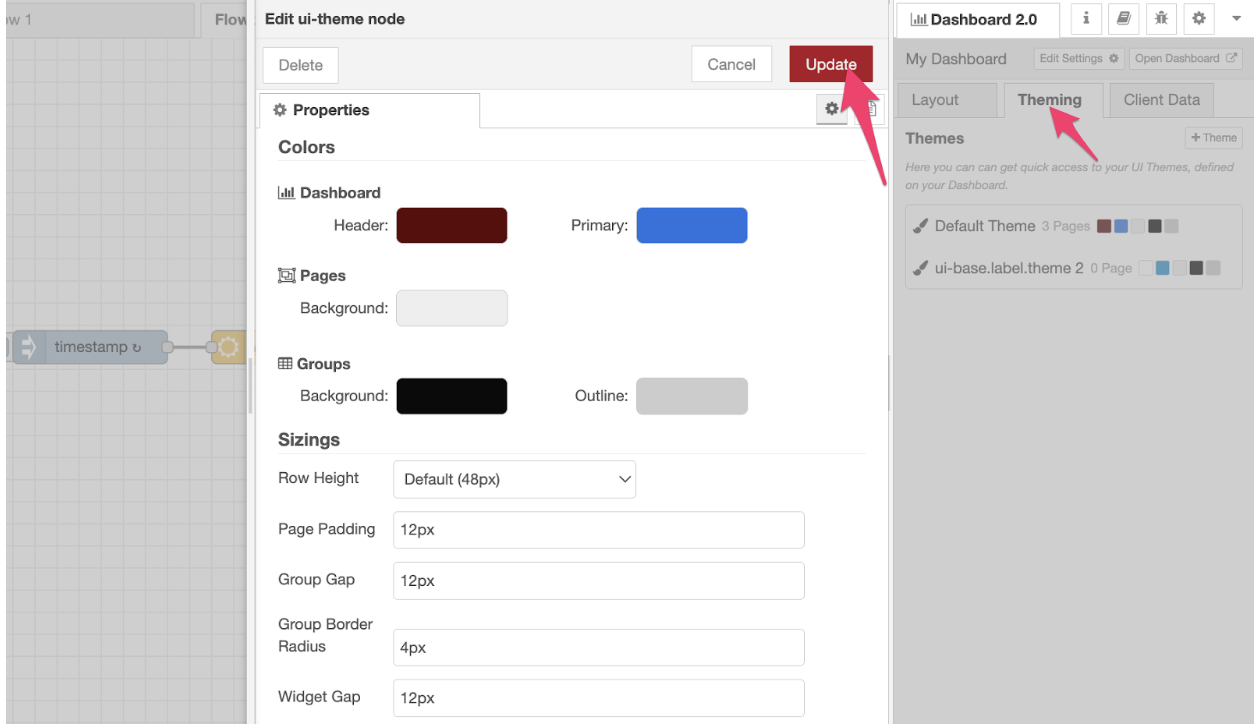Screen dimensions: 1260x728
Task: Click the Delete button
Action: pos(301,65)
